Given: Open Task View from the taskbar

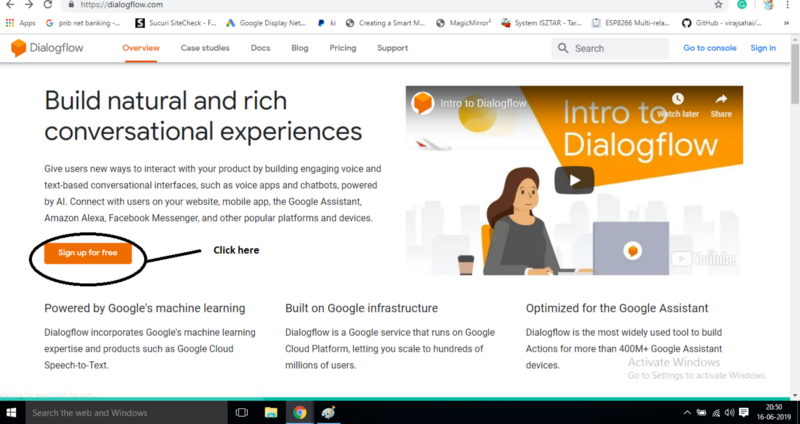Looking at the screenshot, I should coord(242,412).
